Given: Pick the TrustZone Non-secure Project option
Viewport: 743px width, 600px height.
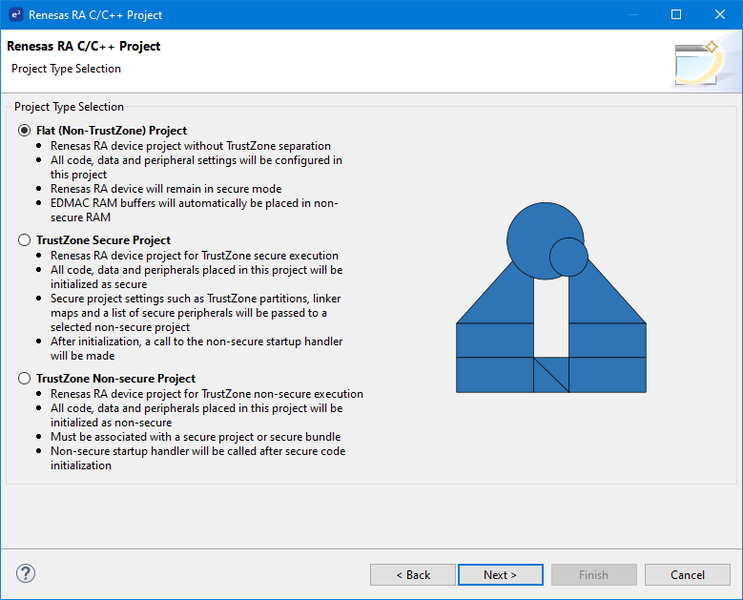Looking at the screenshot, I should click(x=25, y=379).
